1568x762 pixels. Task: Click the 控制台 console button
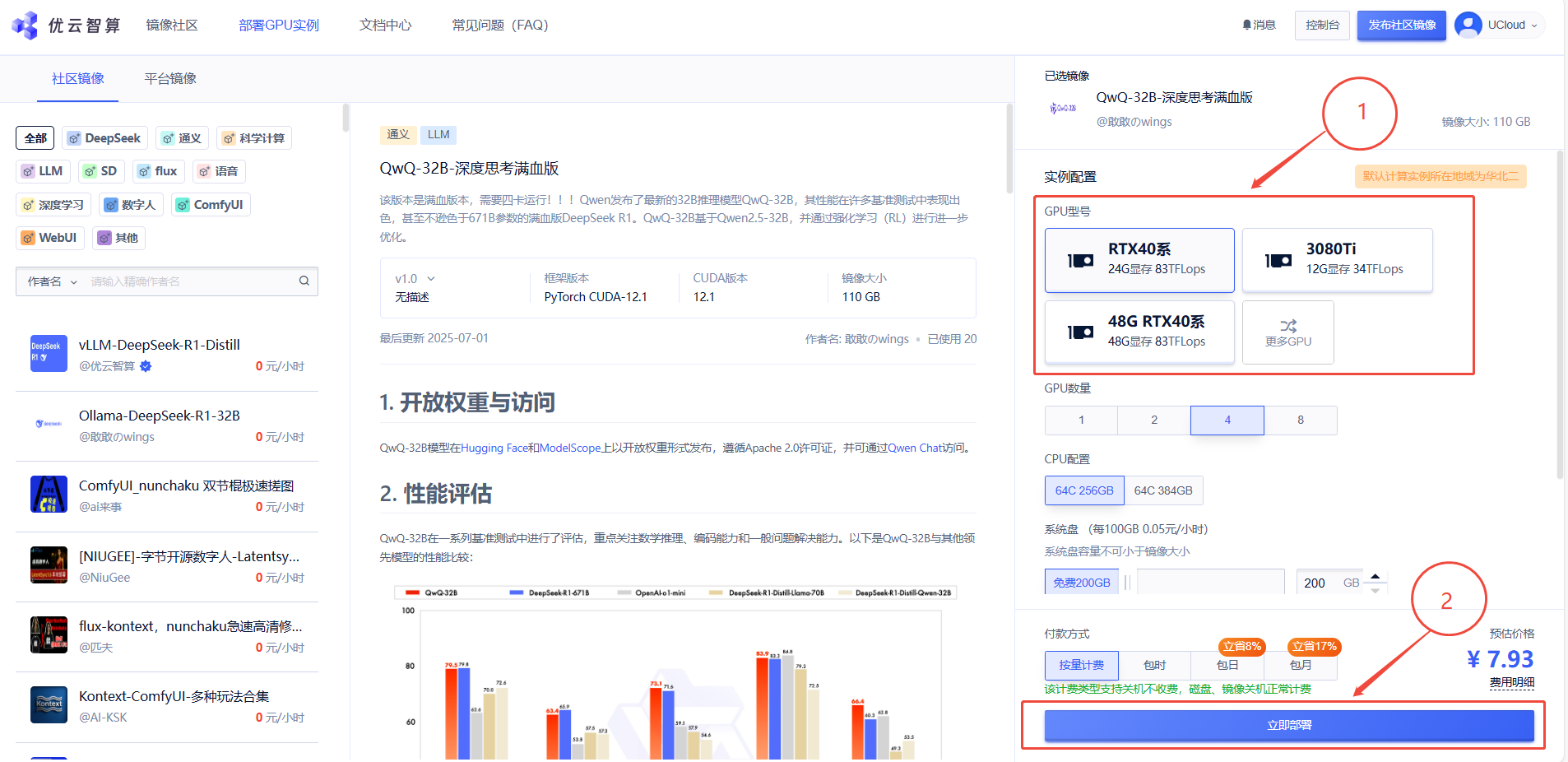(1322, 25)
